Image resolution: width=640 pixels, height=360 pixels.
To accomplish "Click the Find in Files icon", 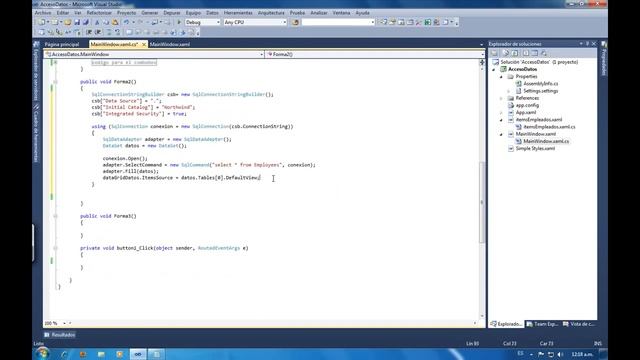I will [x=295, y=22].
